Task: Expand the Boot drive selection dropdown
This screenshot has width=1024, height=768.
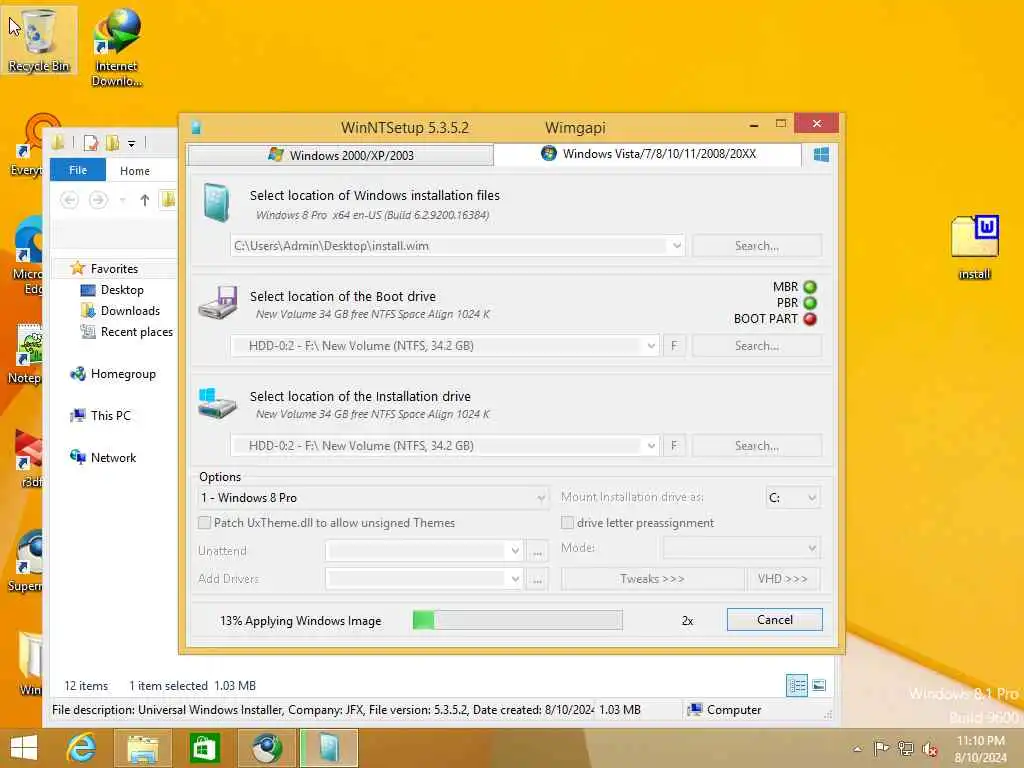Action: coord(651,345)
